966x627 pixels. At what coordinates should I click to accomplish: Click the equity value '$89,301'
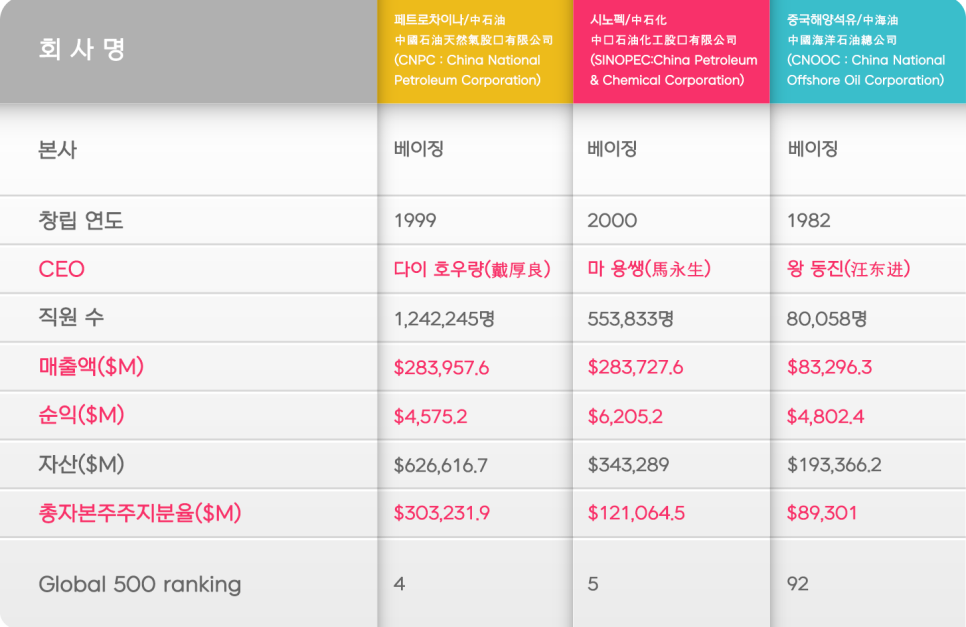[x=822, y=513]
